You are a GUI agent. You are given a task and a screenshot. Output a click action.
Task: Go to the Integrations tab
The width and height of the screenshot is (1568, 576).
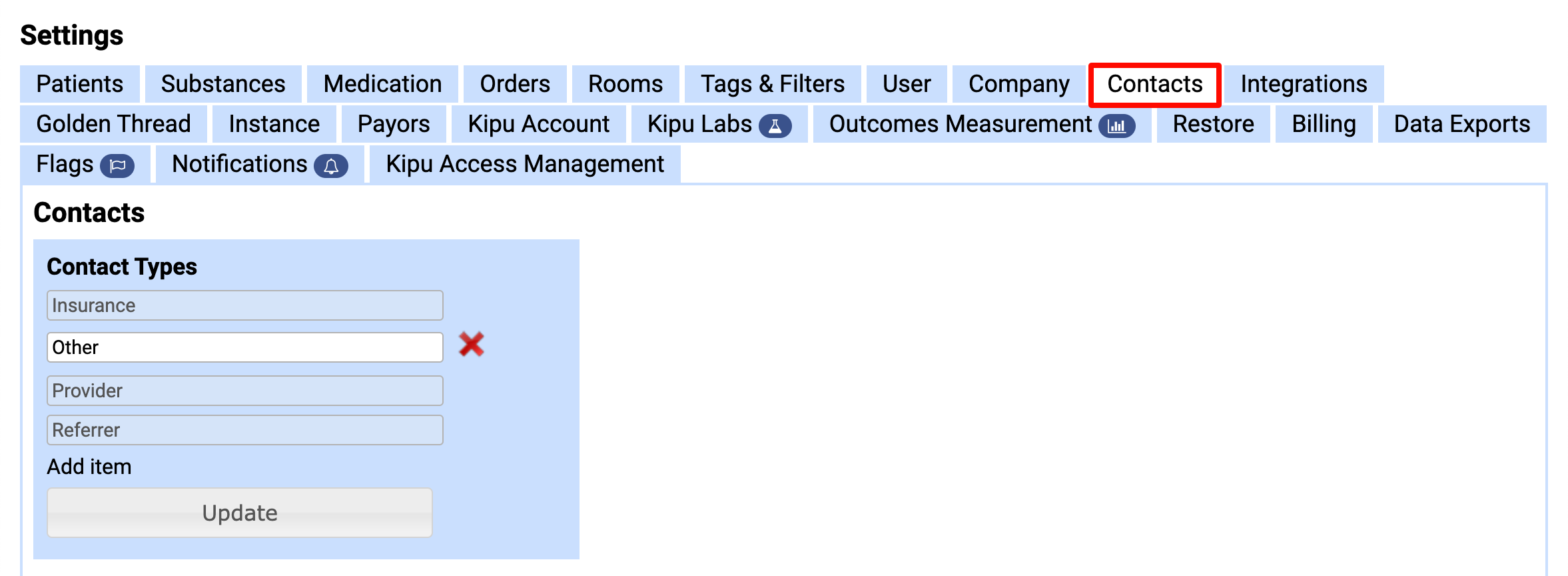coord(1304,84)
